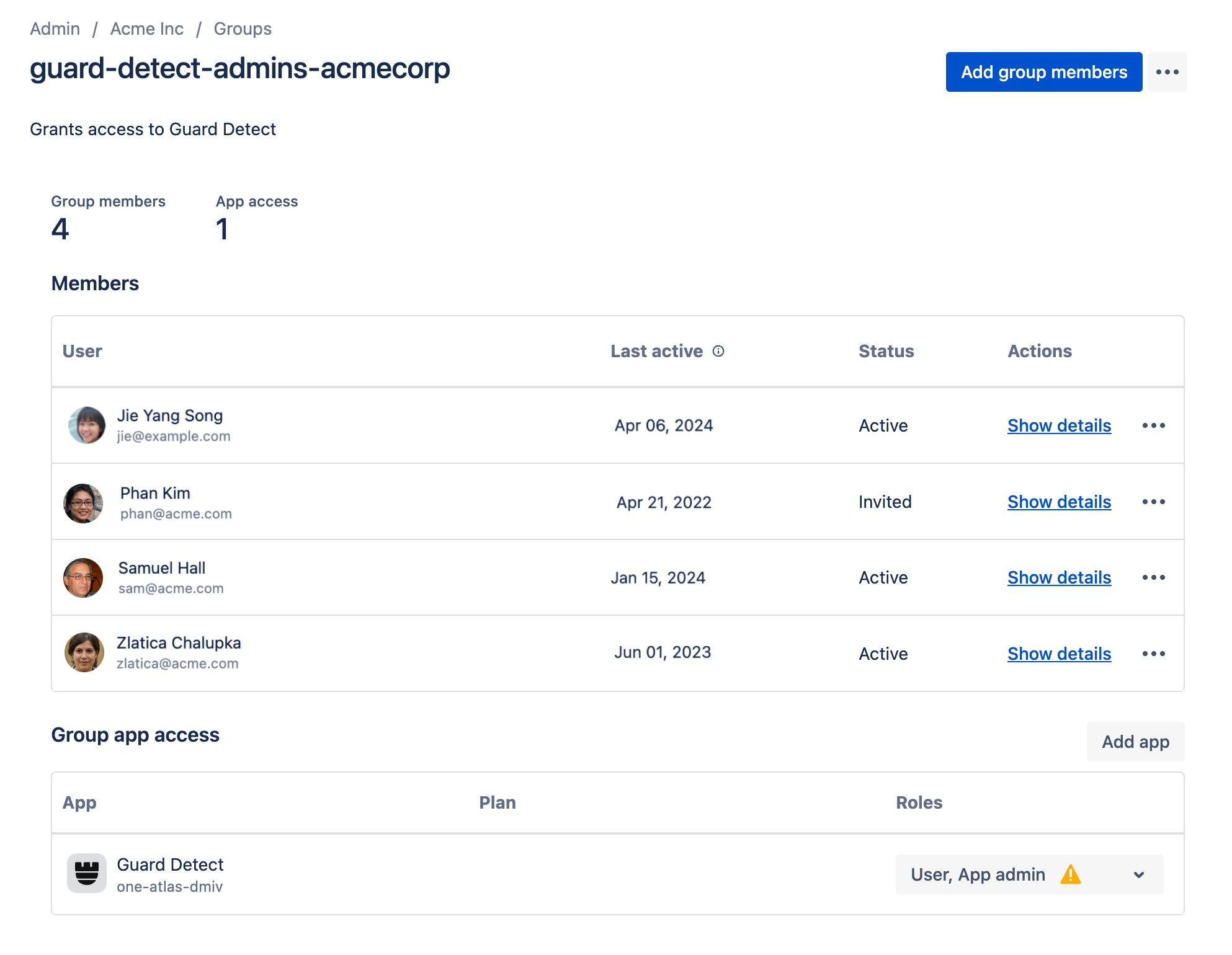Click the Group members count 4
The width and height of the screenshot is (1232, 955).
[x=60, y=229]
